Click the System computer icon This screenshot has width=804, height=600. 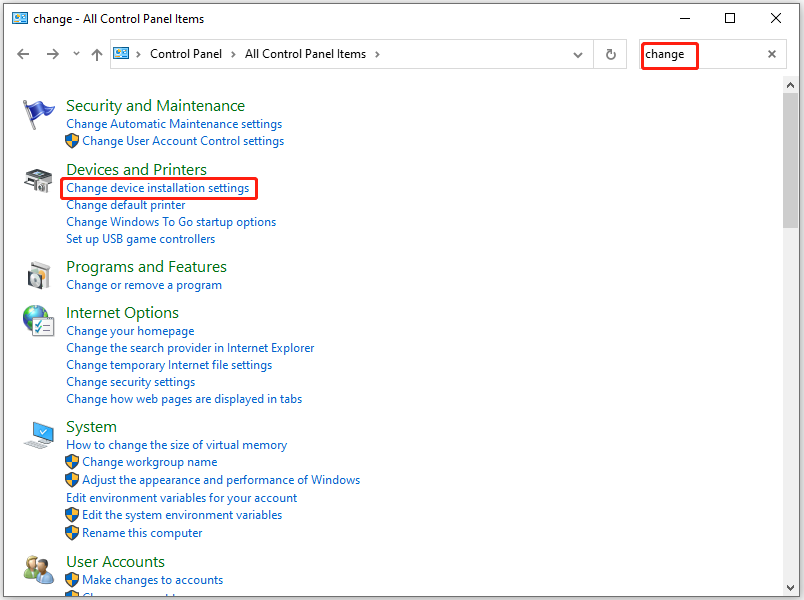coord(39,435)
